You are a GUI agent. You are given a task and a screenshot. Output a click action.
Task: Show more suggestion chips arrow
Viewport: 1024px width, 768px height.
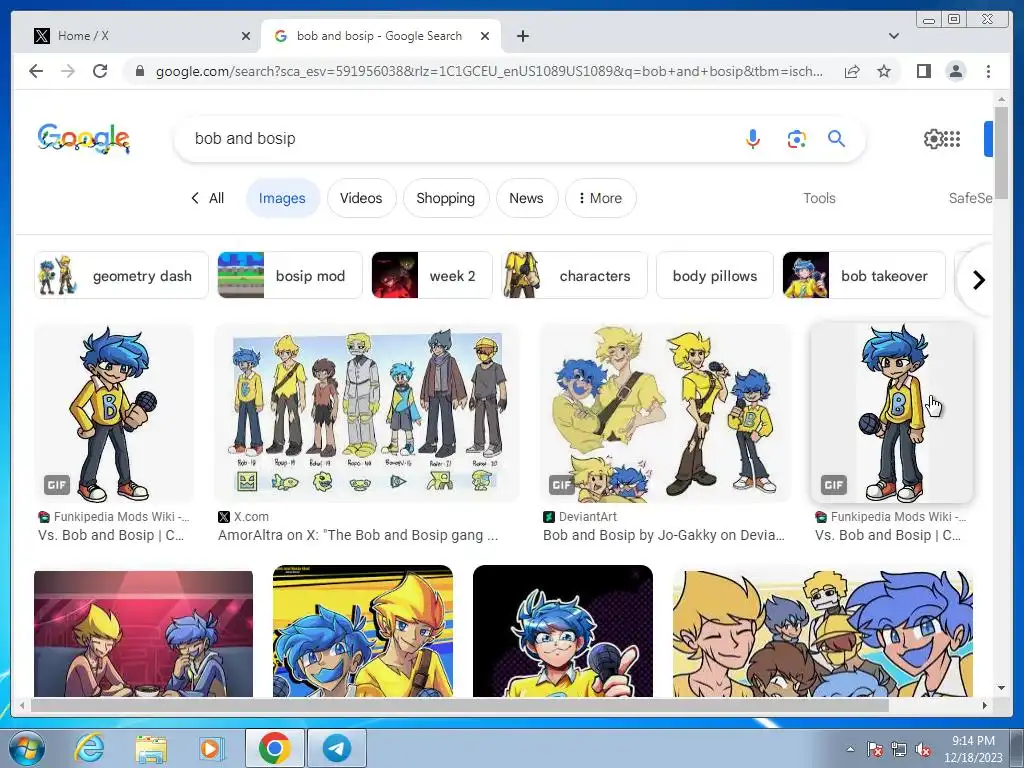(x=978, y=280)
